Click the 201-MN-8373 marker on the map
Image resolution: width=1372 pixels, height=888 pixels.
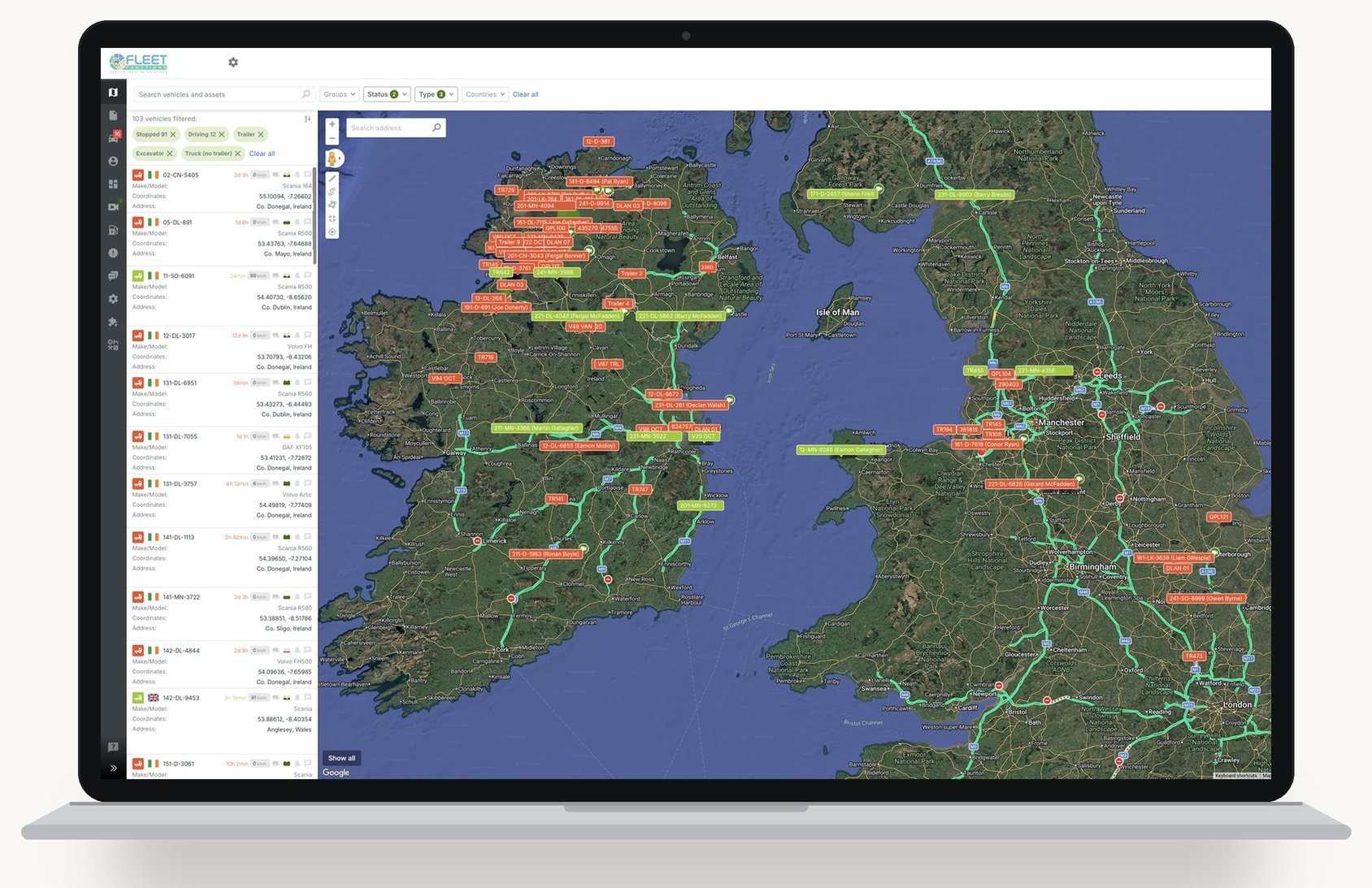pyautogui.click(x=700, y=505)
